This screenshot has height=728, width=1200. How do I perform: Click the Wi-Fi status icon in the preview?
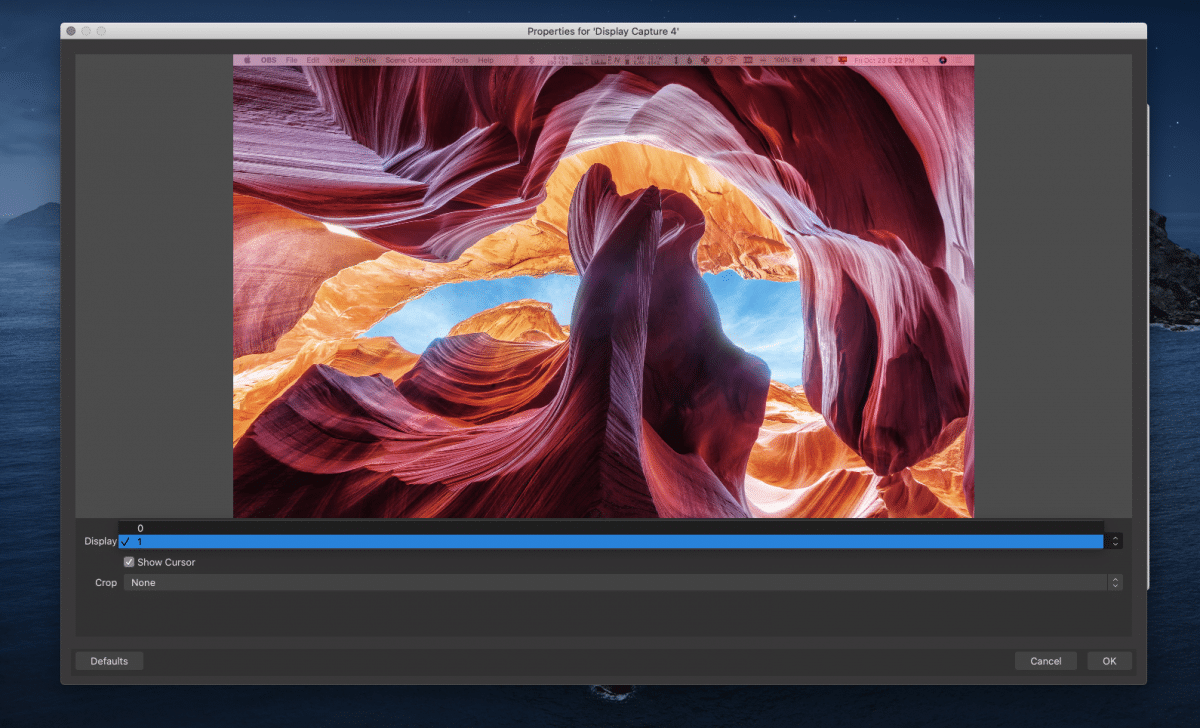pos(730,60)
